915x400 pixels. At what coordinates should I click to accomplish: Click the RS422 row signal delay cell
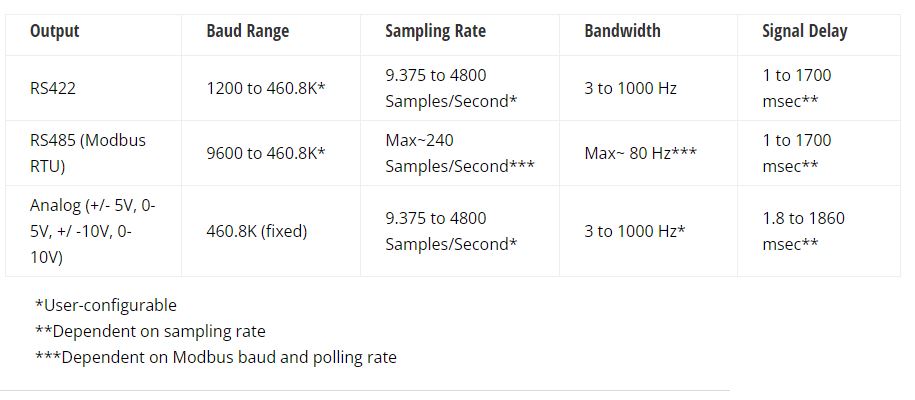[x=796, y=88]
